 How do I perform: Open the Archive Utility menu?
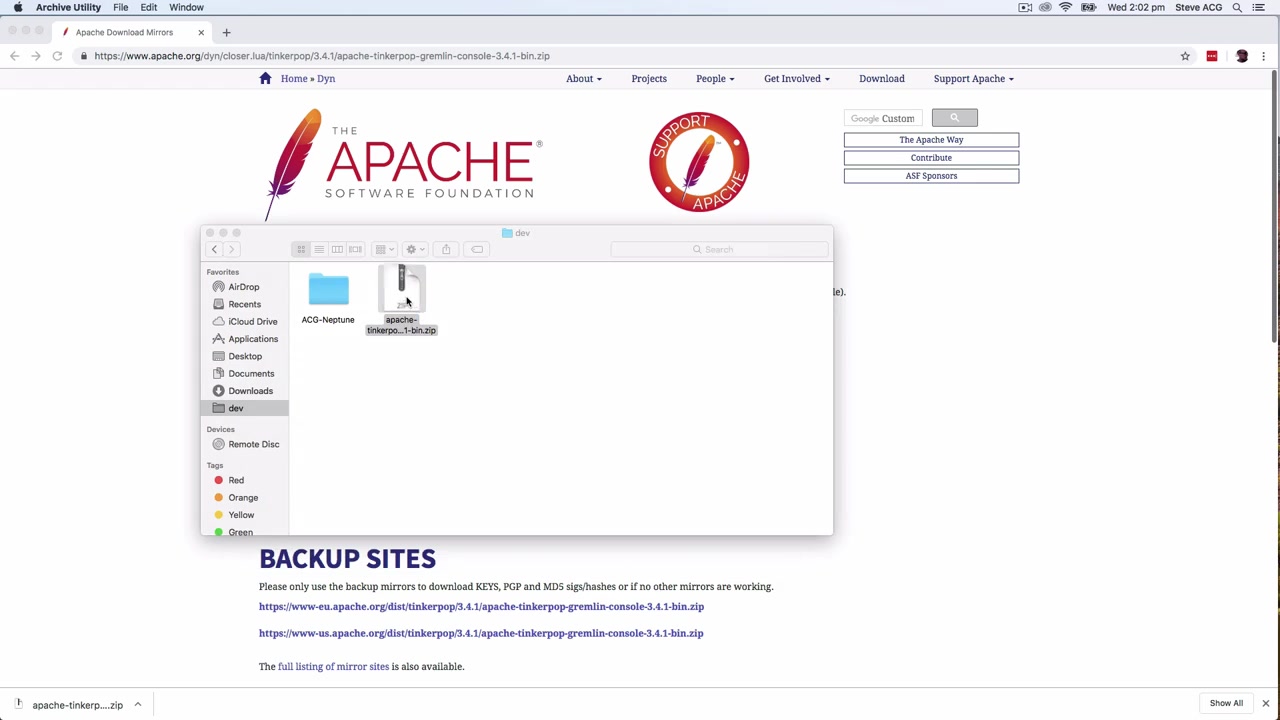tap(68, 7)
